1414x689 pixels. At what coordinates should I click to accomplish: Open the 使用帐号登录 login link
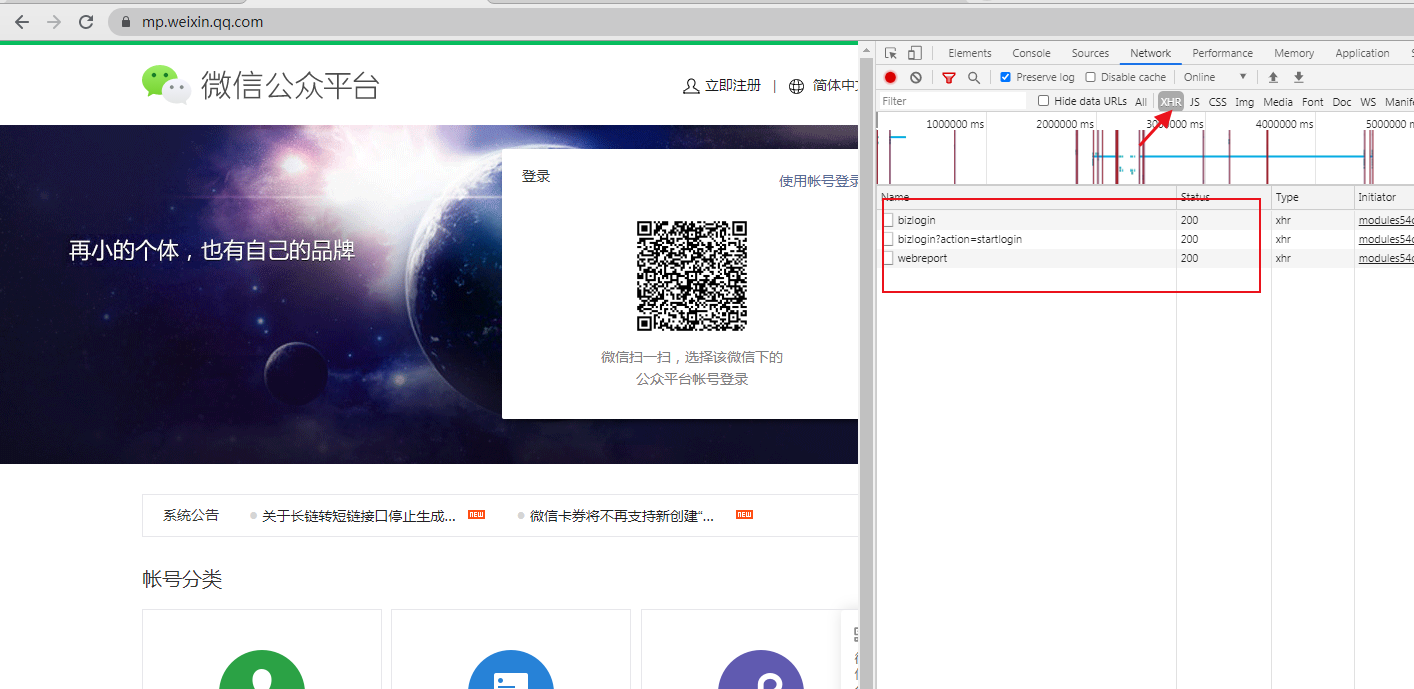click(818, 180)
